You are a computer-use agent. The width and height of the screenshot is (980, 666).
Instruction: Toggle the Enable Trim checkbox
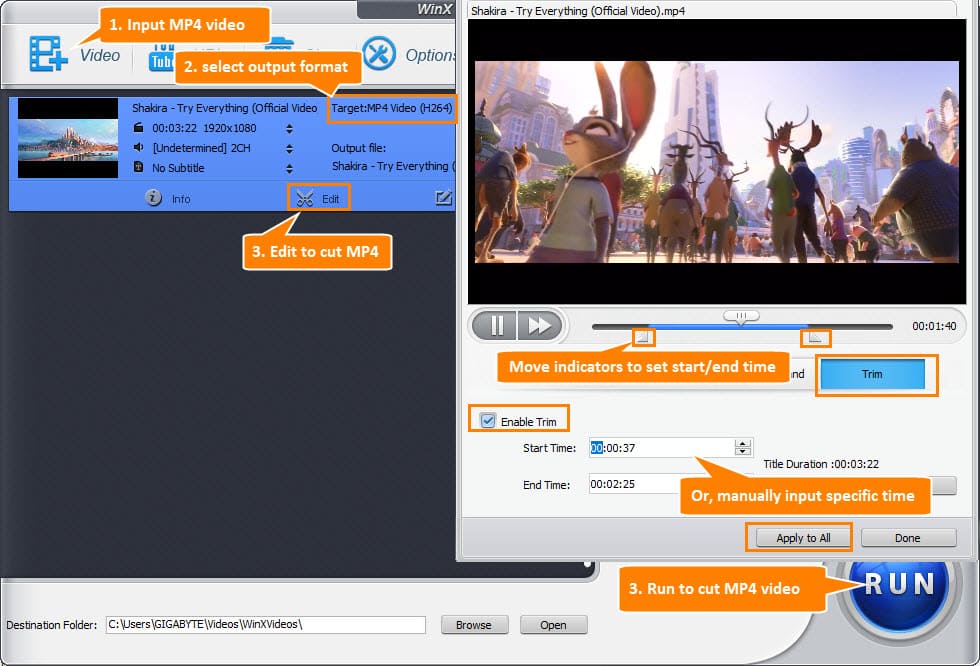488,420
